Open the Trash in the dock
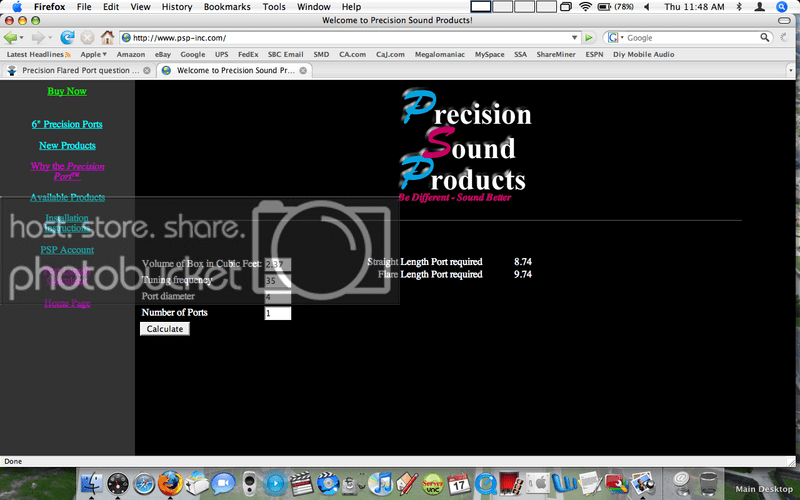 [708, 483]
